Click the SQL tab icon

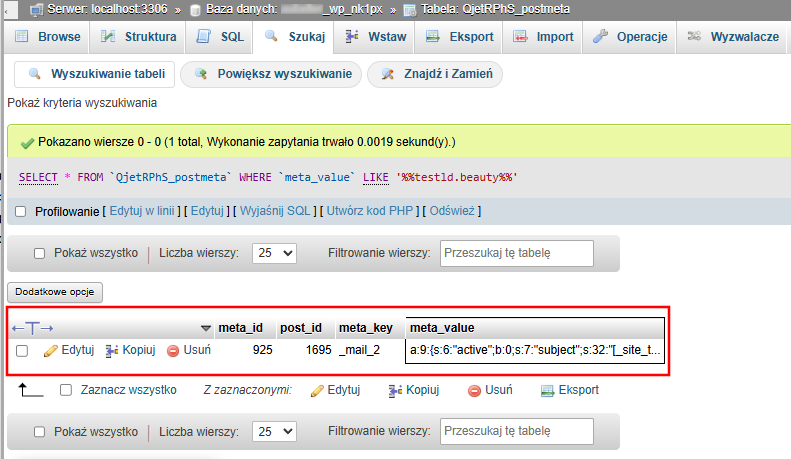tap(204, 36)
